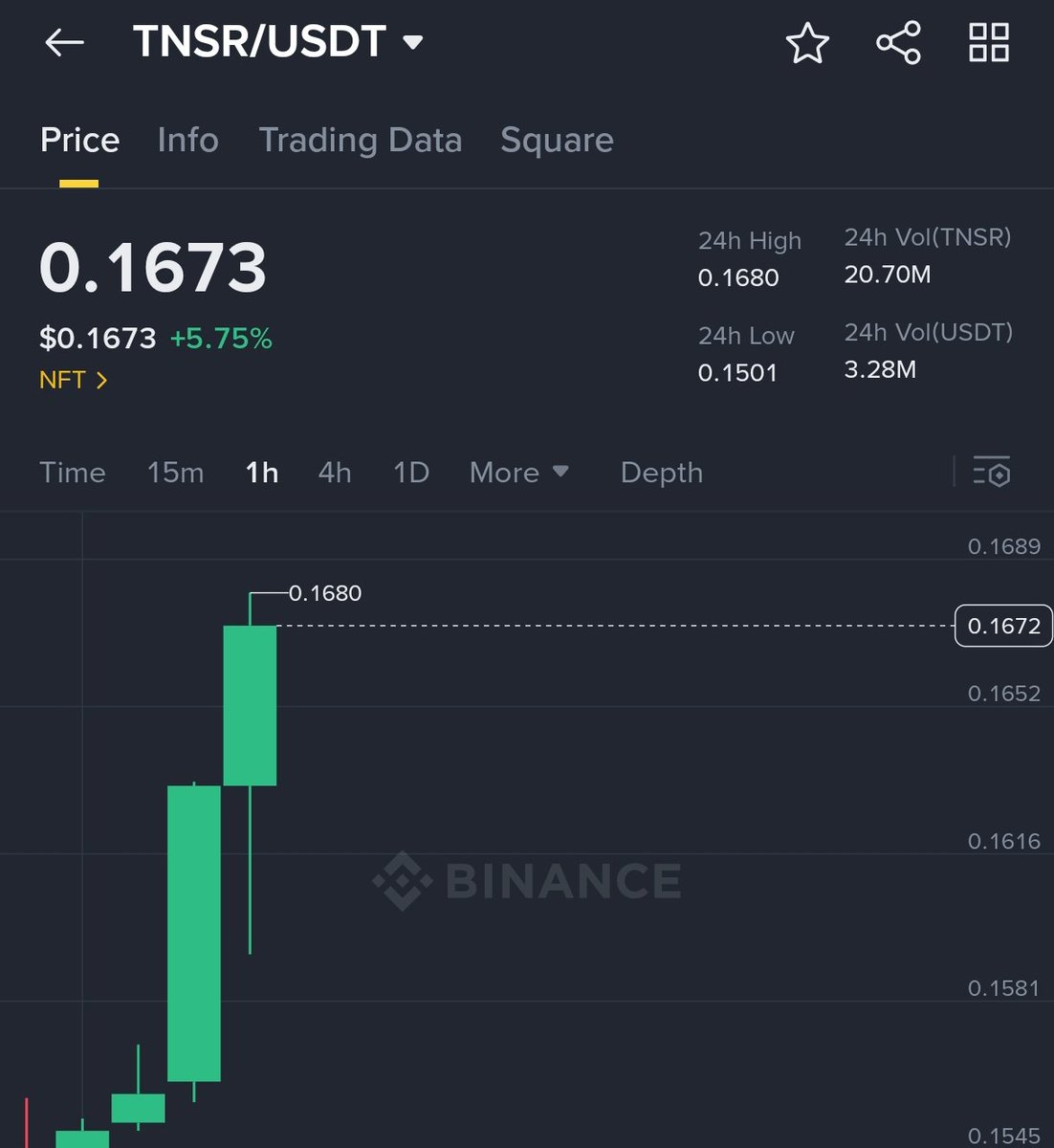
Task: Open the Square tab
Action: [x=557, y=141]
